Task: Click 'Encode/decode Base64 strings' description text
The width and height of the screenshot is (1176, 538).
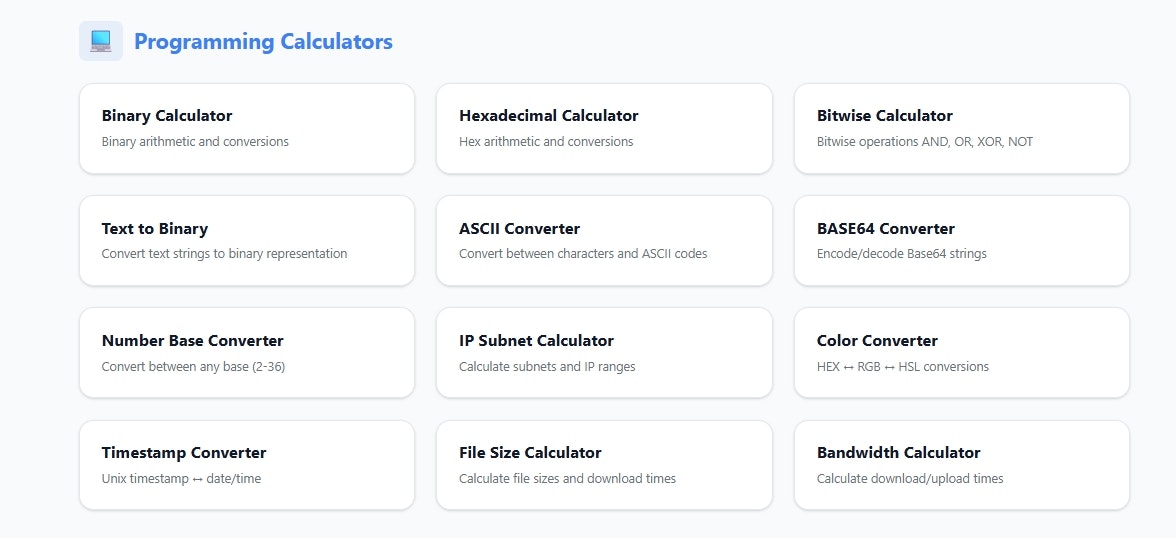Action: (x=901, y=254)
